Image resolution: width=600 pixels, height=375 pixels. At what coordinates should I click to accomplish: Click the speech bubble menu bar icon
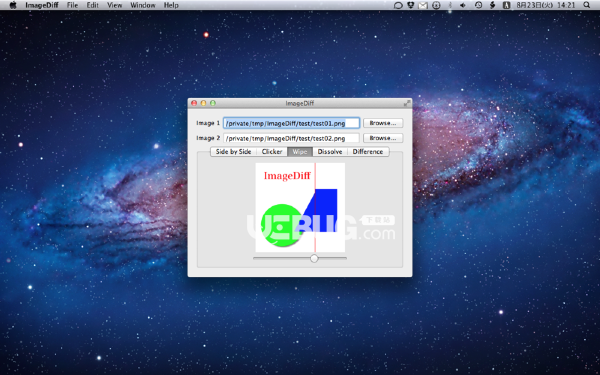(398, 5)
